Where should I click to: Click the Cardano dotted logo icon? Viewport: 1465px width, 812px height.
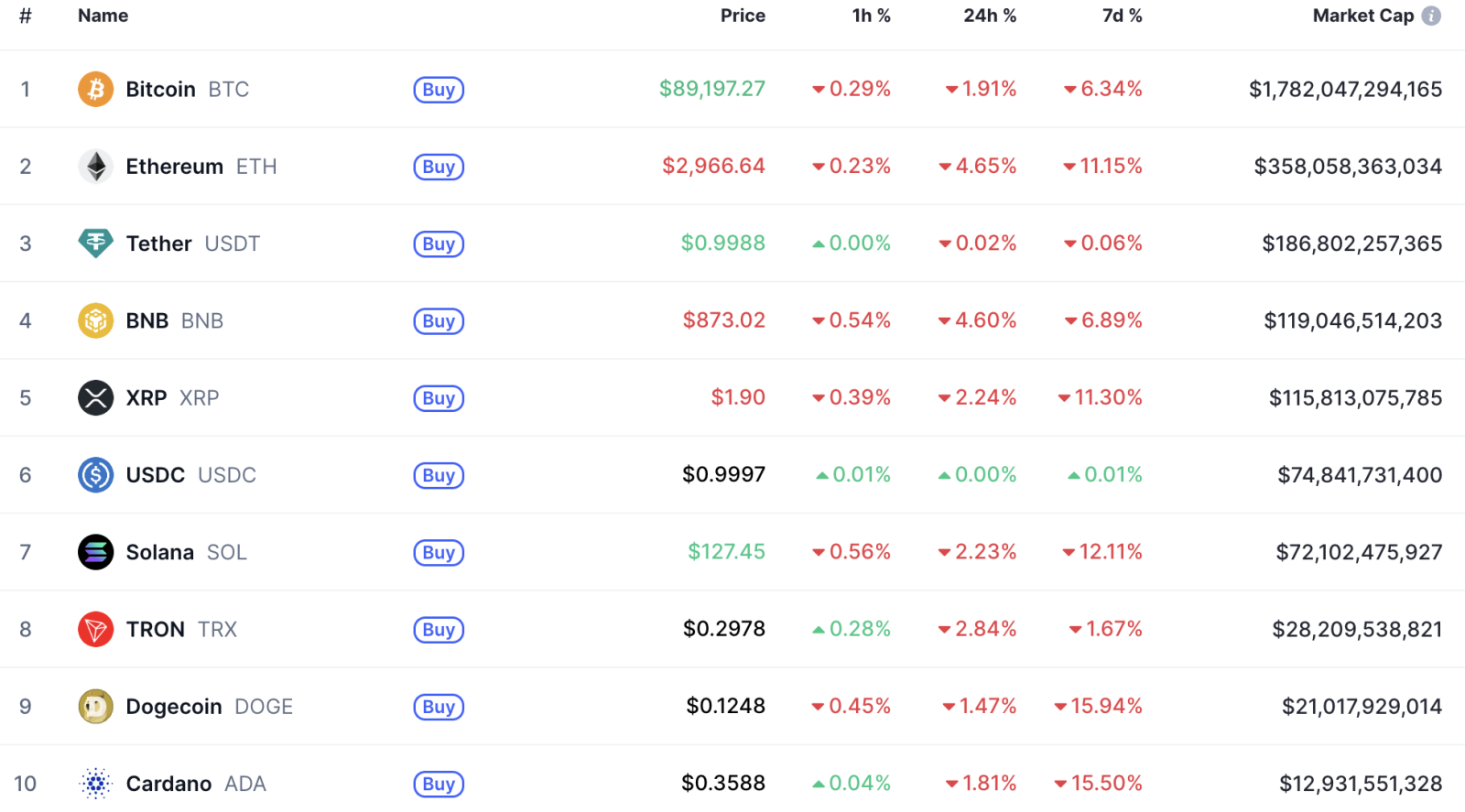[95, 784]
